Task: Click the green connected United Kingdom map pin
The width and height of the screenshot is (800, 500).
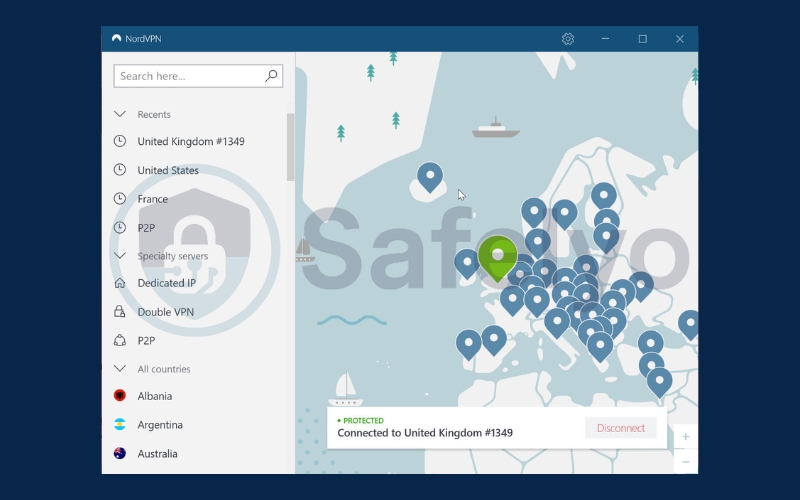Action: click(497, 258)
